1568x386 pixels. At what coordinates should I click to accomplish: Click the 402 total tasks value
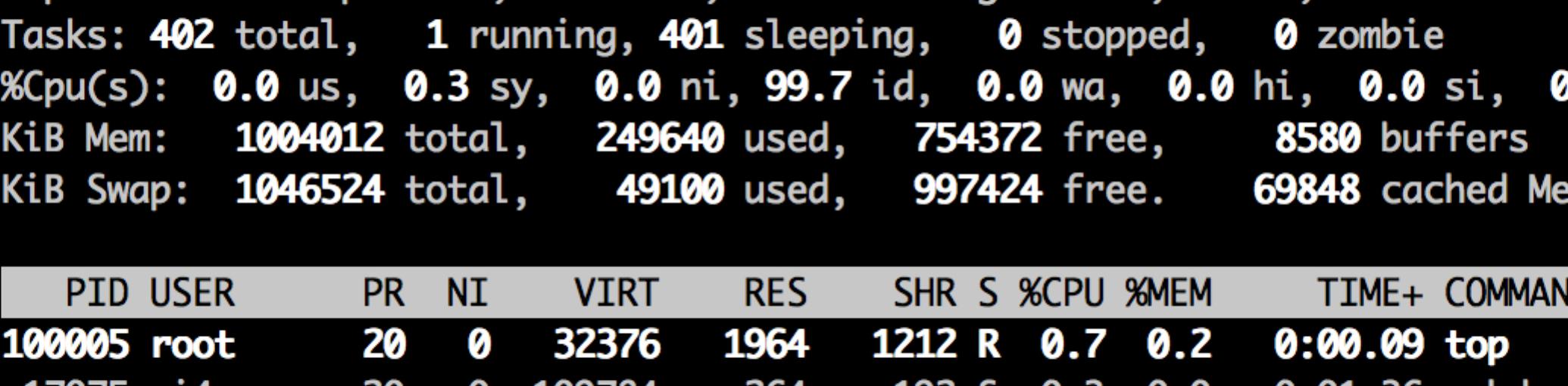182,36
